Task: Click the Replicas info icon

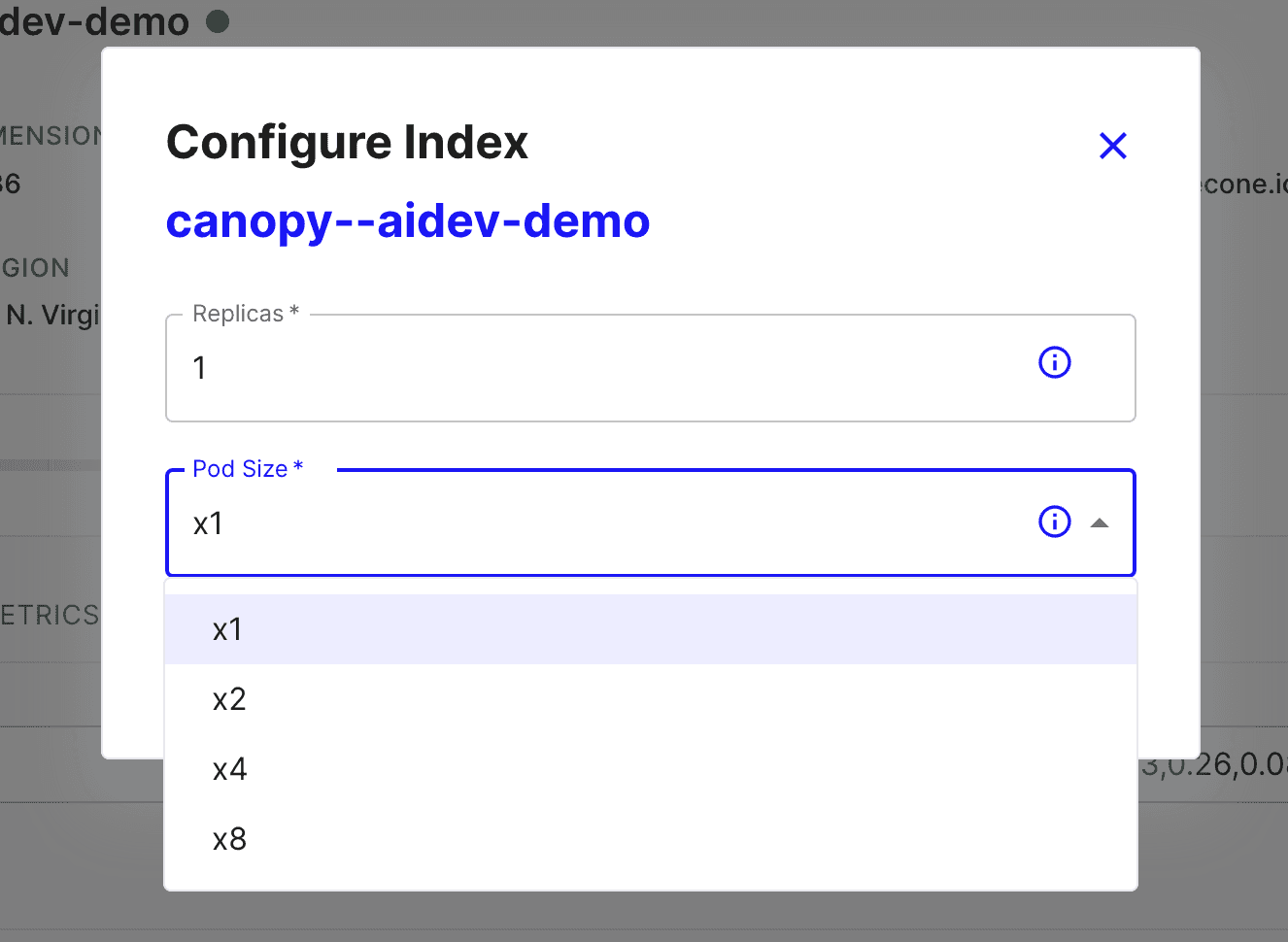Action: pyautogui.click(x=1054, y=363)
